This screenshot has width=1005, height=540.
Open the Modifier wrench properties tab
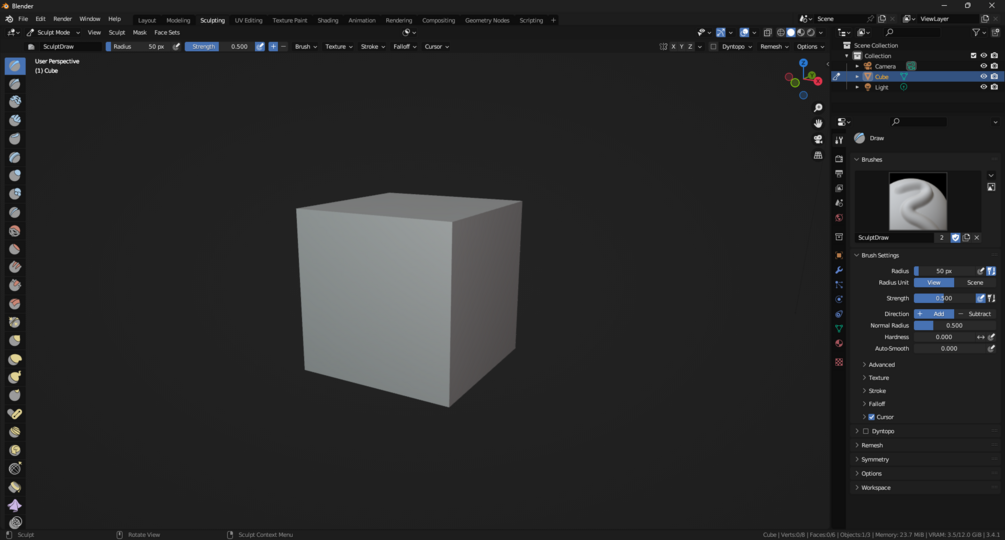tap(839, 270)
